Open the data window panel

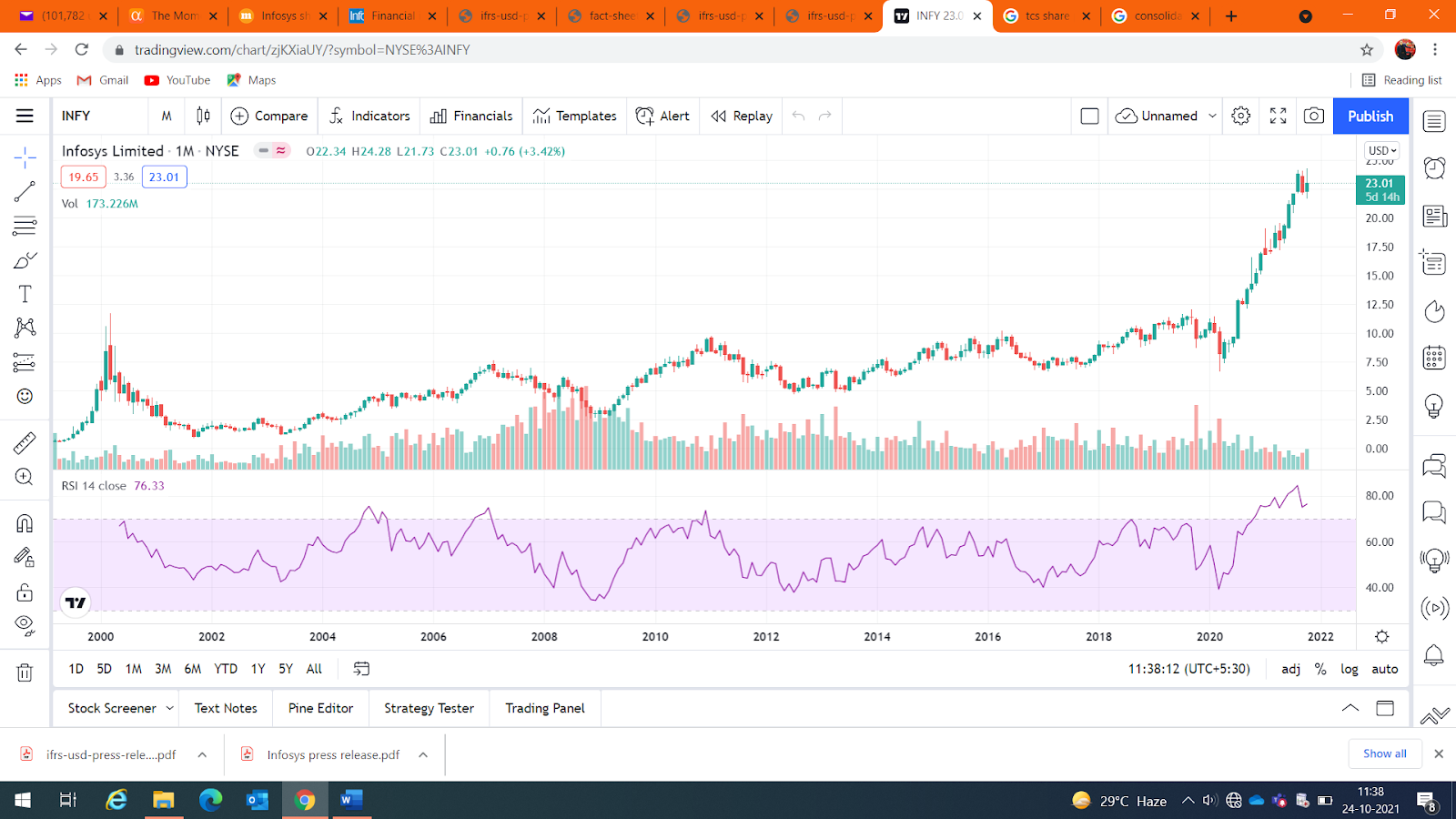pyautogui.click(x=1434, y=263)
